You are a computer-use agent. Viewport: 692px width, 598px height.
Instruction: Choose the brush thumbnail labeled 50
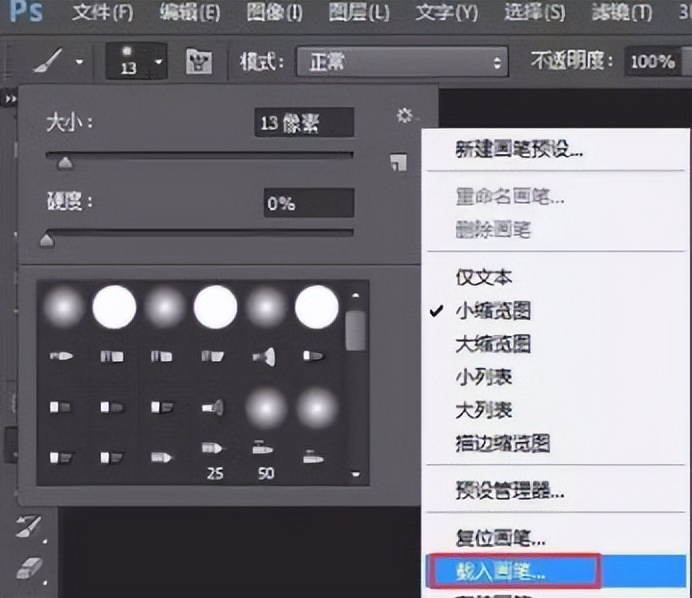tap(266, 459)
